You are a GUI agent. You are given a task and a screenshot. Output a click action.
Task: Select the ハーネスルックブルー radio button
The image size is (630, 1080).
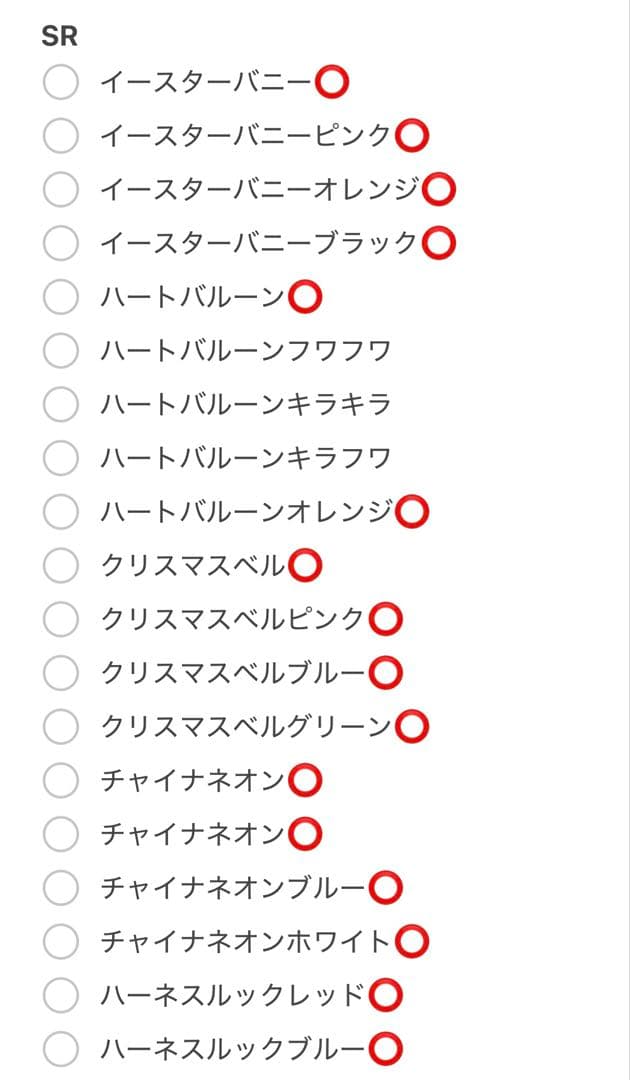tap(60, 1048)
